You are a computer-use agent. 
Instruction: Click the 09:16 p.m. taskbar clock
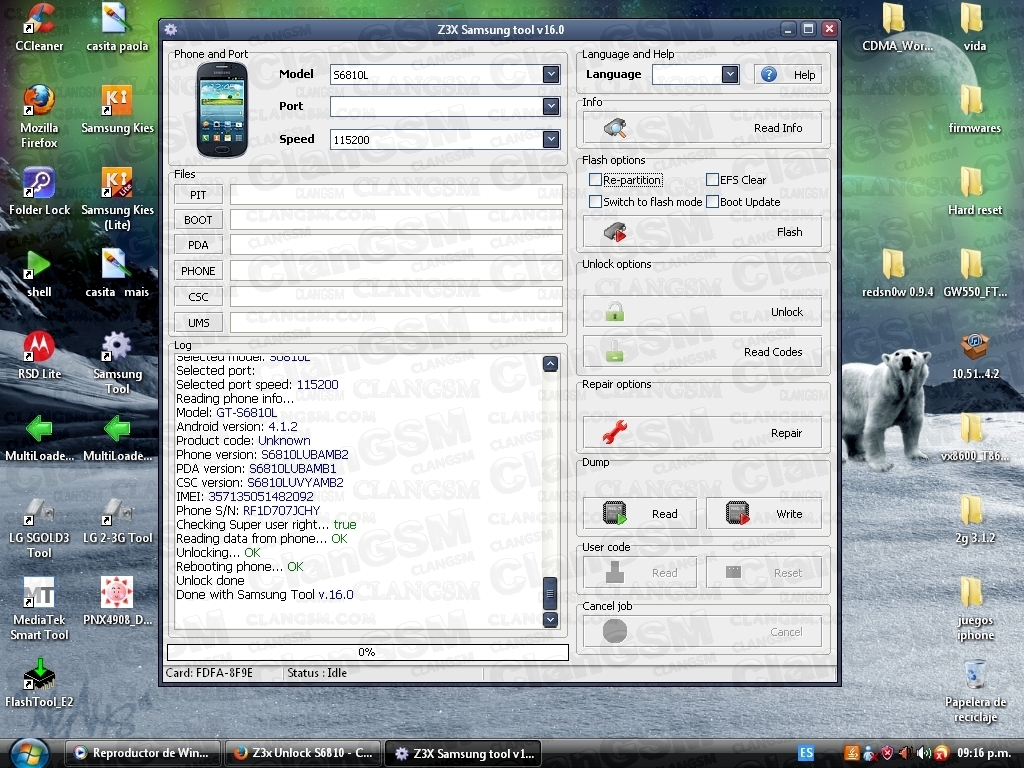coord(984,753)
